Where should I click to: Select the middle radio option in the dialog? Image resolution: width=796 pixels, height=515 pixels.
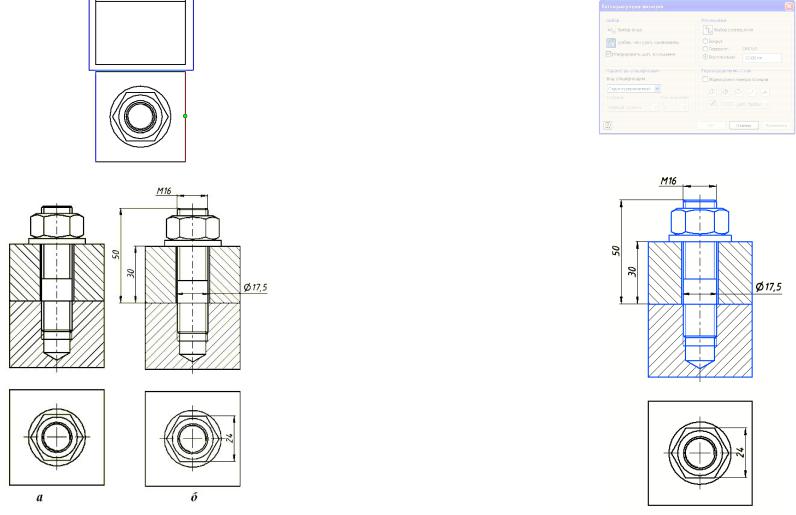pyautogui.click(x=705, y=49)
